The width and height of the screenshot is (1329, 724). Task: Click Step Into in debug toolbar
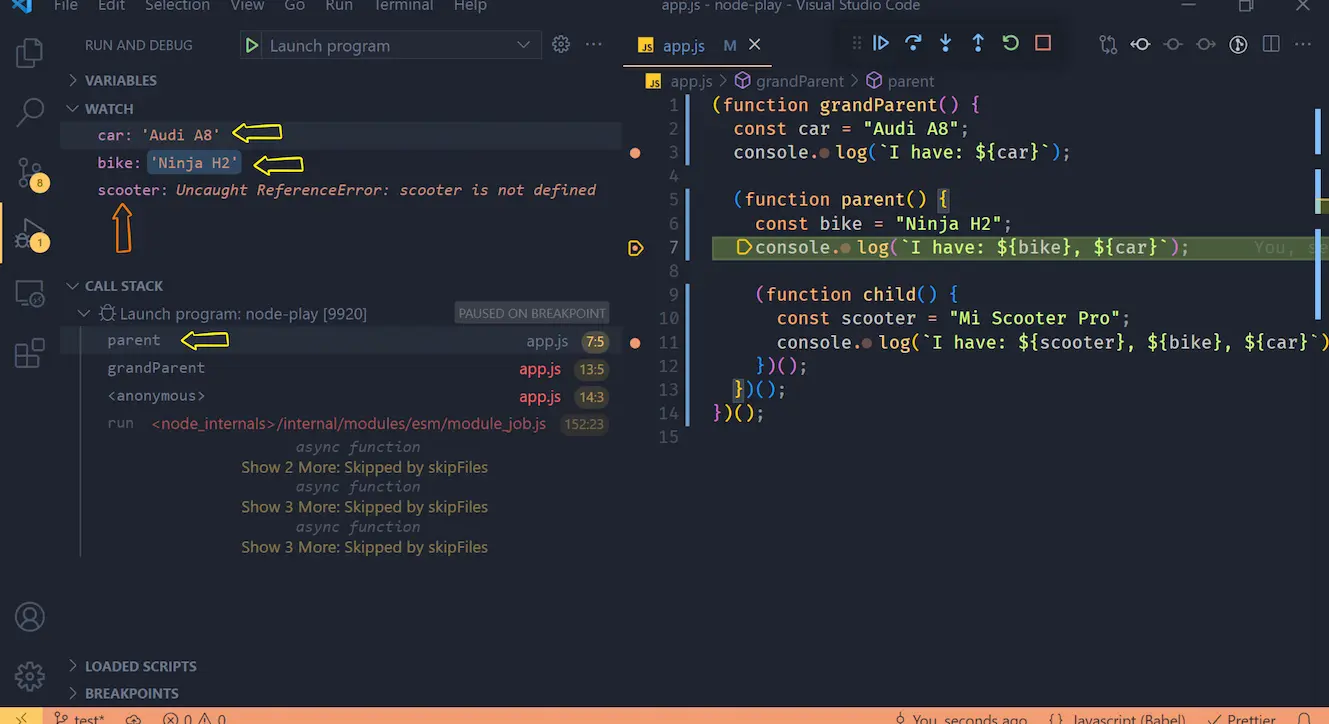pos(945,43)
